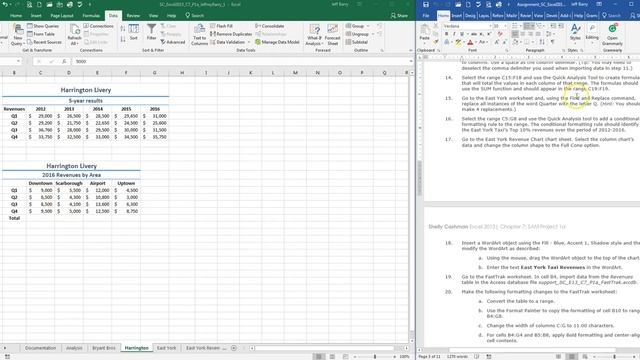Click Format Painter in Word Clipboard group
Screen dimensions: 640x360
tap(436, 42)
